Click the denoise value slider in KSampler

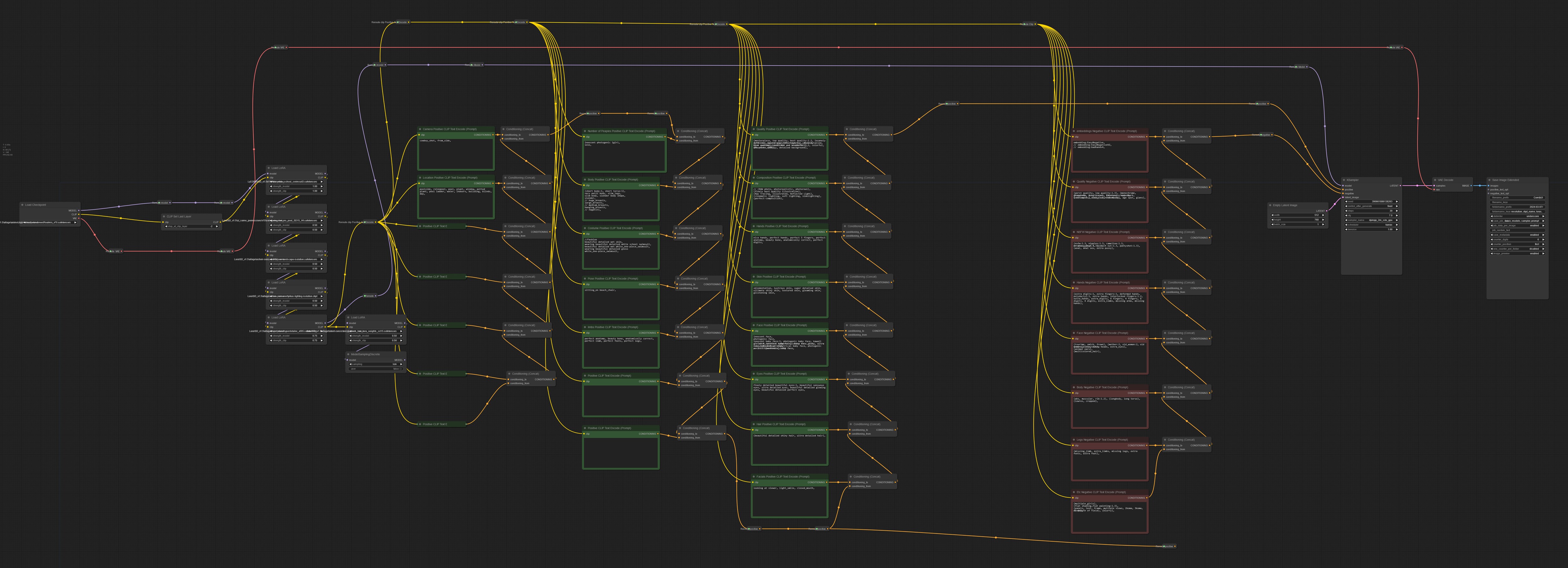pos(1371,229)
